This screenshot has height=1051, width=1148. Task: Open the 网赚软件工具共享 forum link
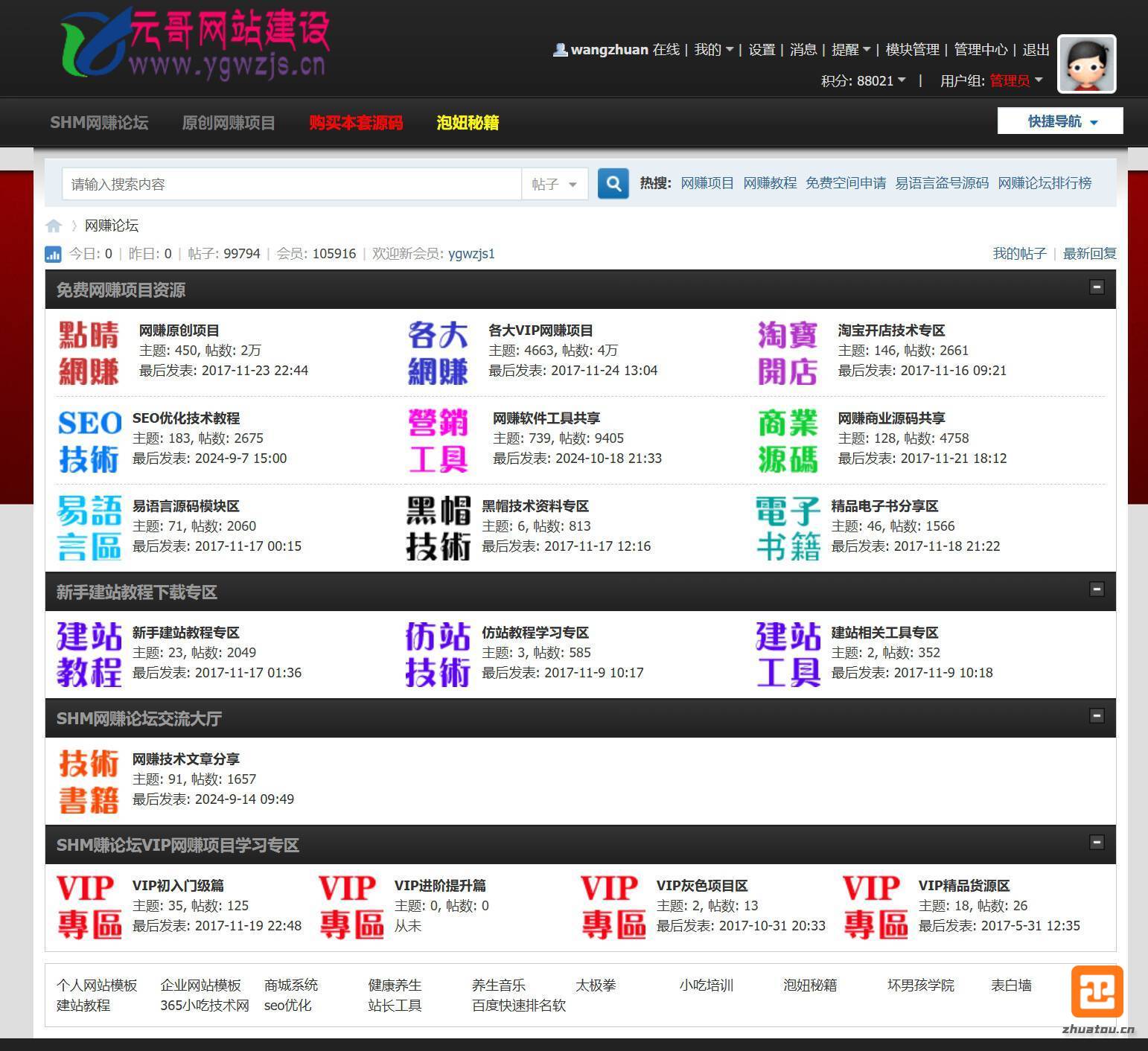(x=546, y=418)
